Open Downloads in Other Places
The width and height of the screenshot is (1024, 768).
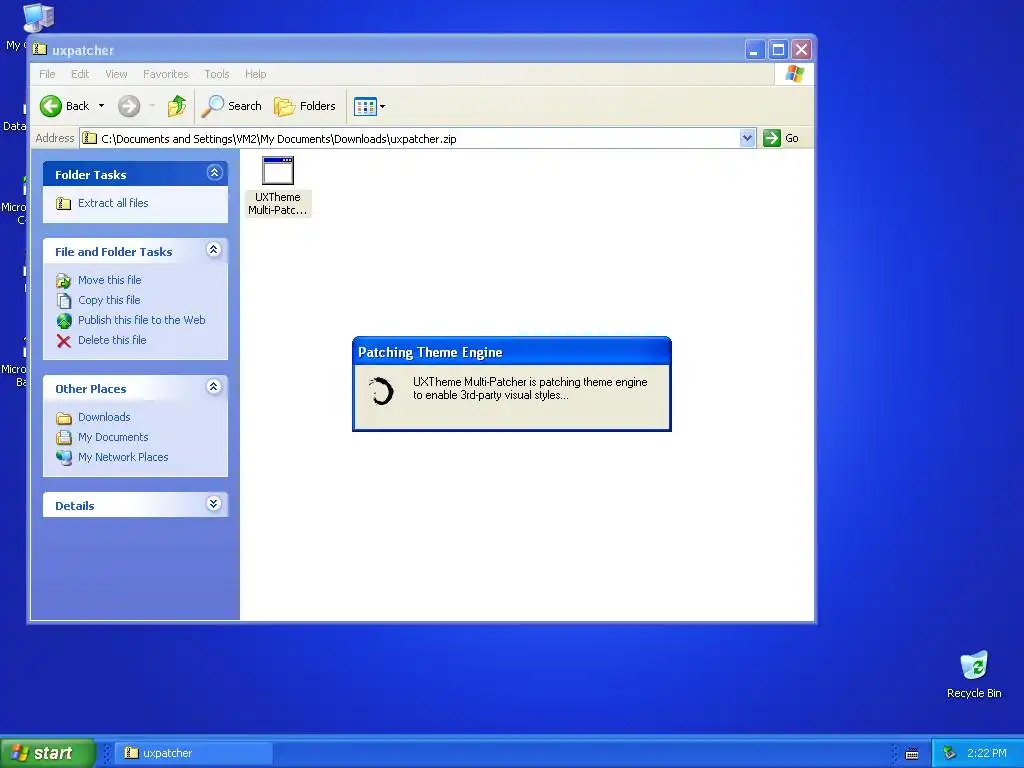[104, 417]
